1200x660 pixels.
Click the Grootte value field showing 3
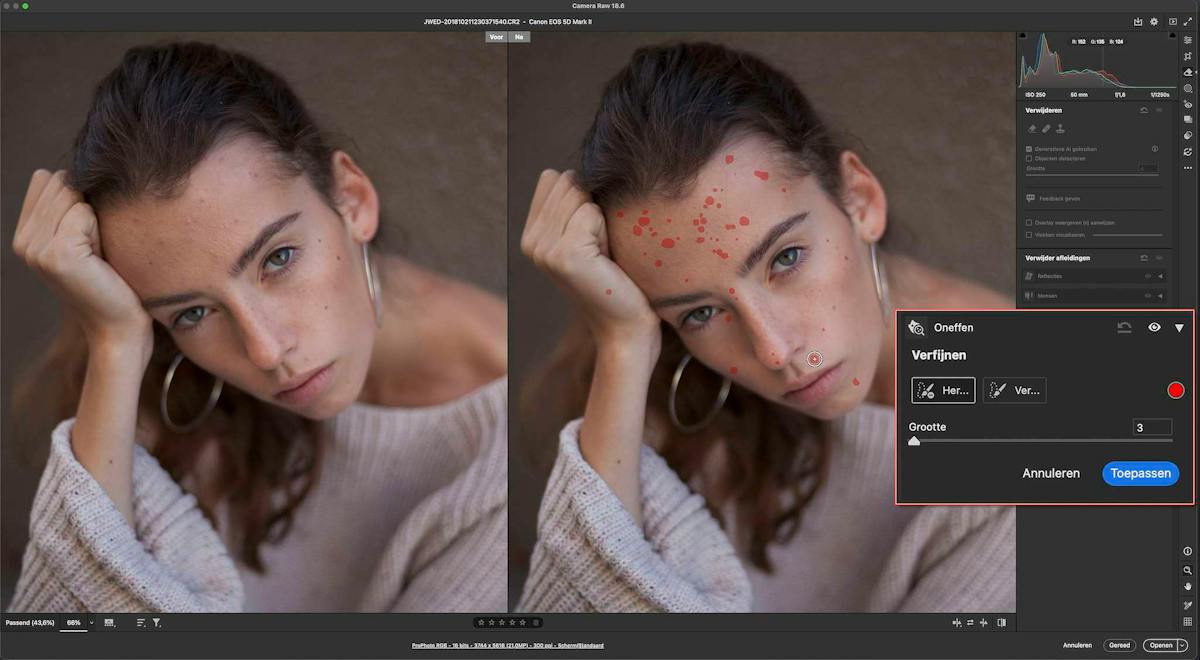(1153, 427)
